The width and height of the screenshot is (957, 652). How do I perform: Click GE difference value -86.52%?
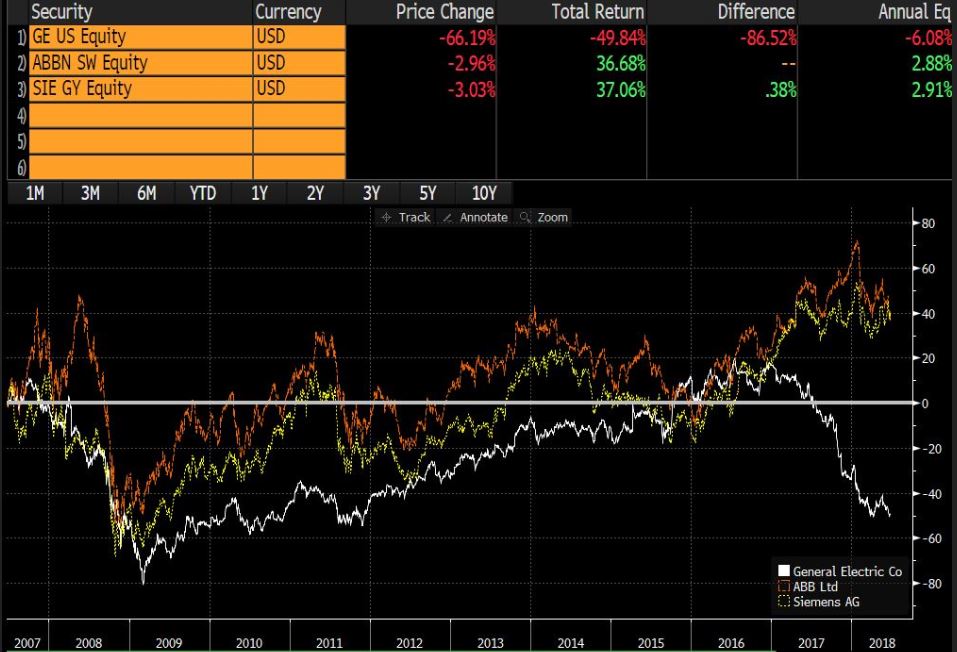[x=768, y=38]
